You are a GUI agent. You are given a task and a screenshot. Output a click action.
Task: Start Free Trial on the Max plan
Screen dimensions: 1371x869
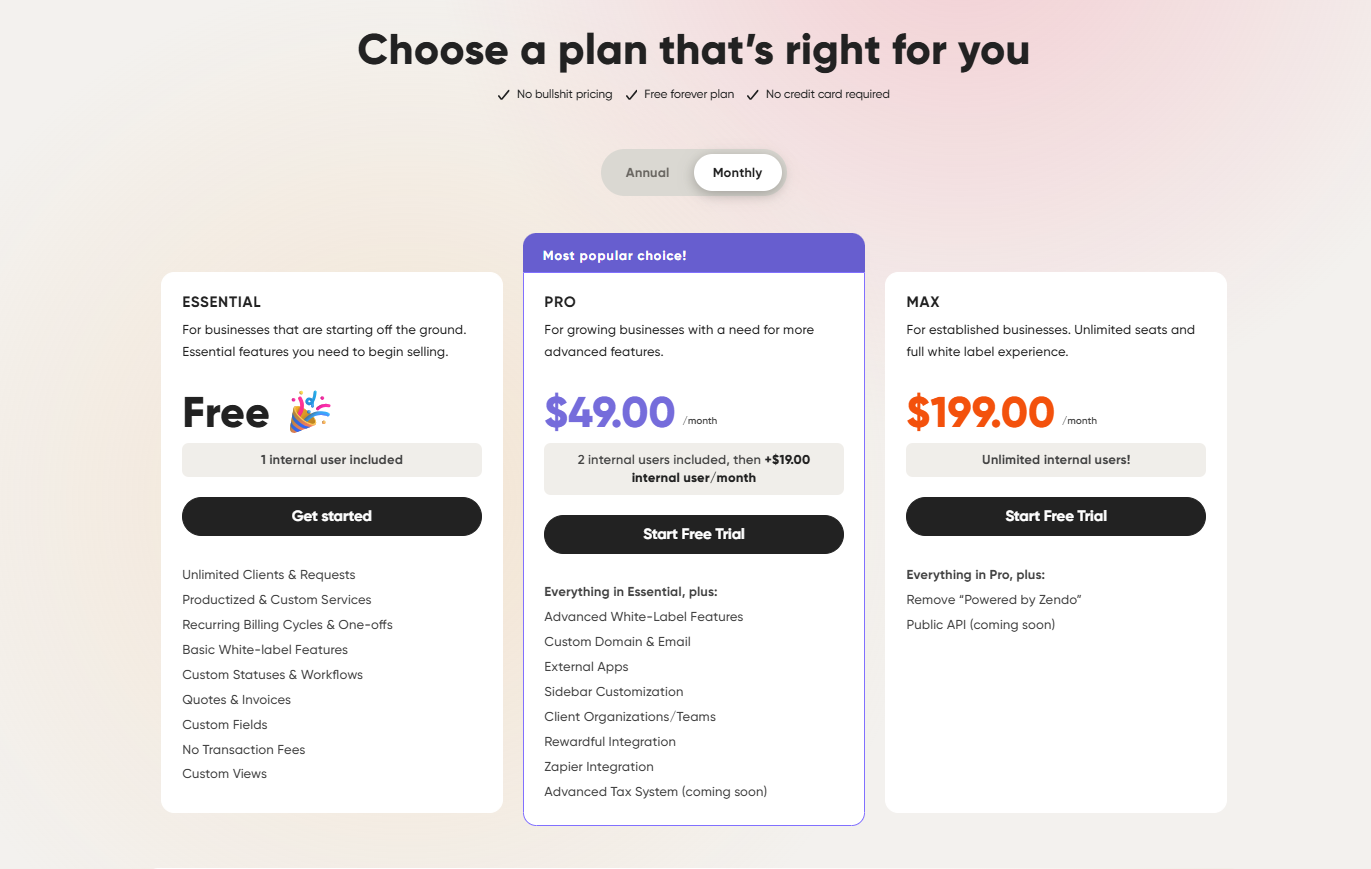click(x=1055, y=516)
